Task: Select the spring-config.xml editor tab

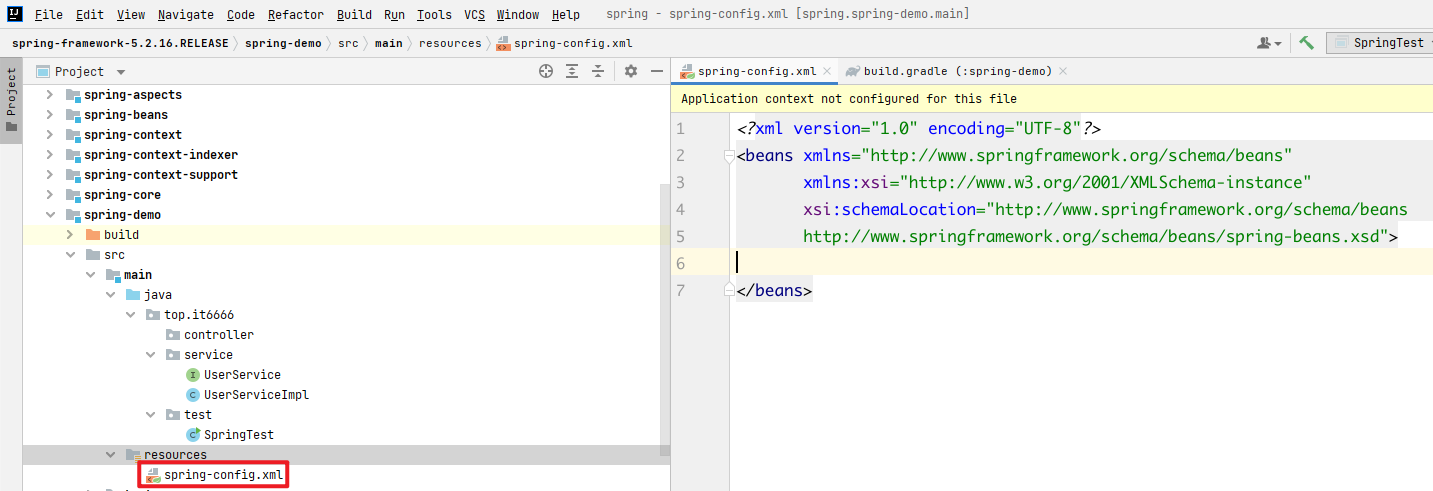Action: point(756,71)
